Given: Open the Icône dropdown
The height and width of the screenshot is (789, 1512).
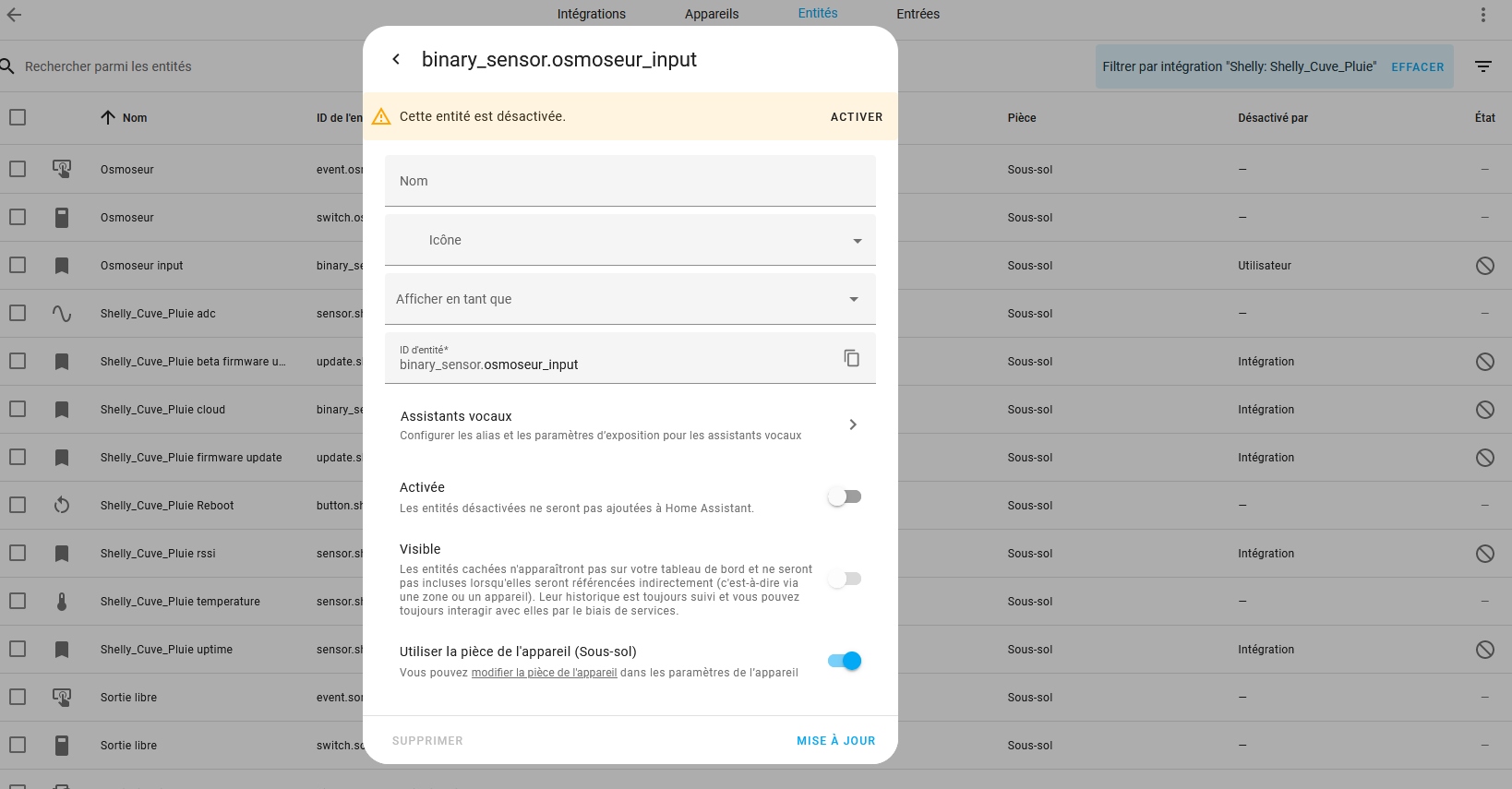Looking at the screenshot, I should pyautogui.click(x=630, y=240).
